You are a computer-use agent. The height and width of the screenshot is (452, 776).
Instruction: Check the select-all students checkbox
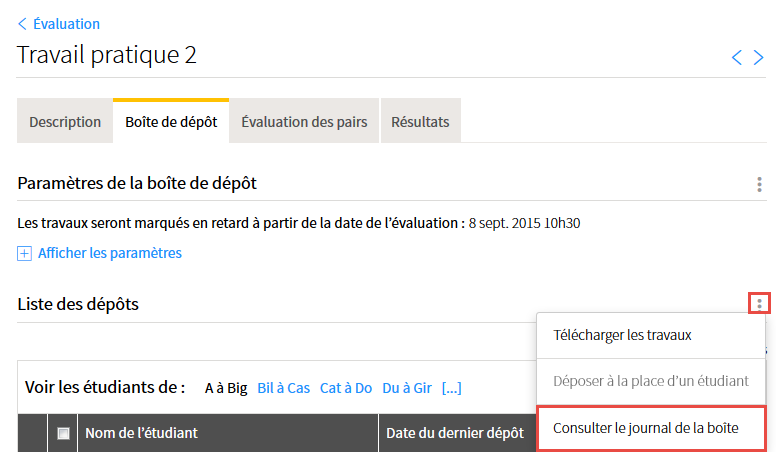coord(63,434)
